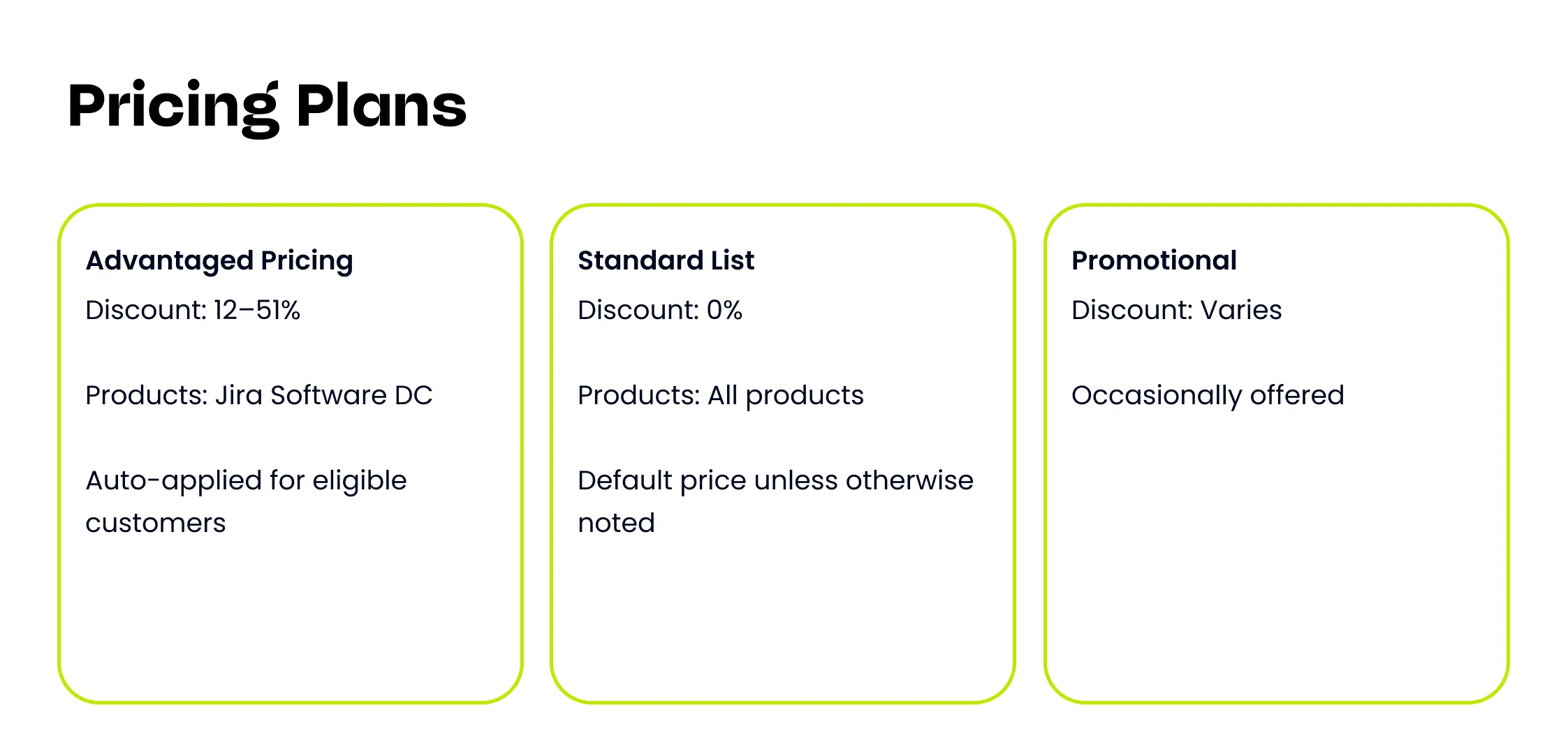Screen dimensions: 1568x754
Task: Click the word "customers" in the first card
Action: (155, 523)
